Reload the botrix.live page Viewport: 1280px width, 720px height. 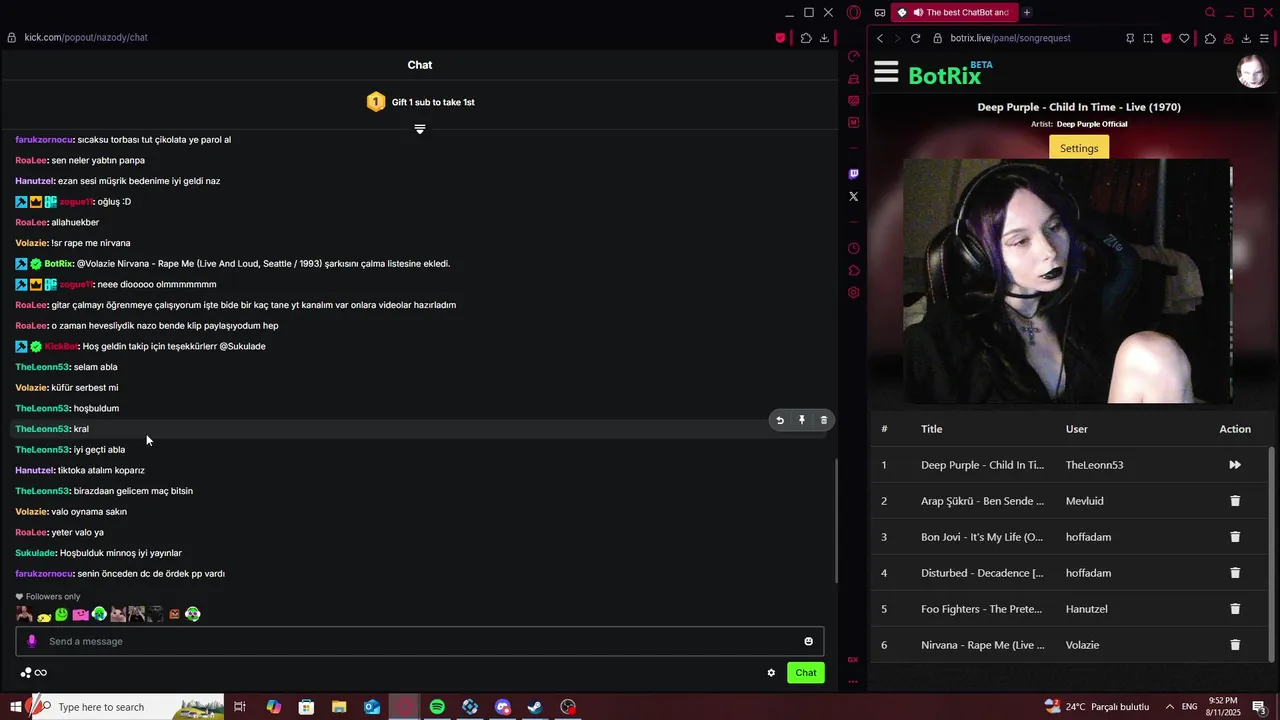coord(915,38)
